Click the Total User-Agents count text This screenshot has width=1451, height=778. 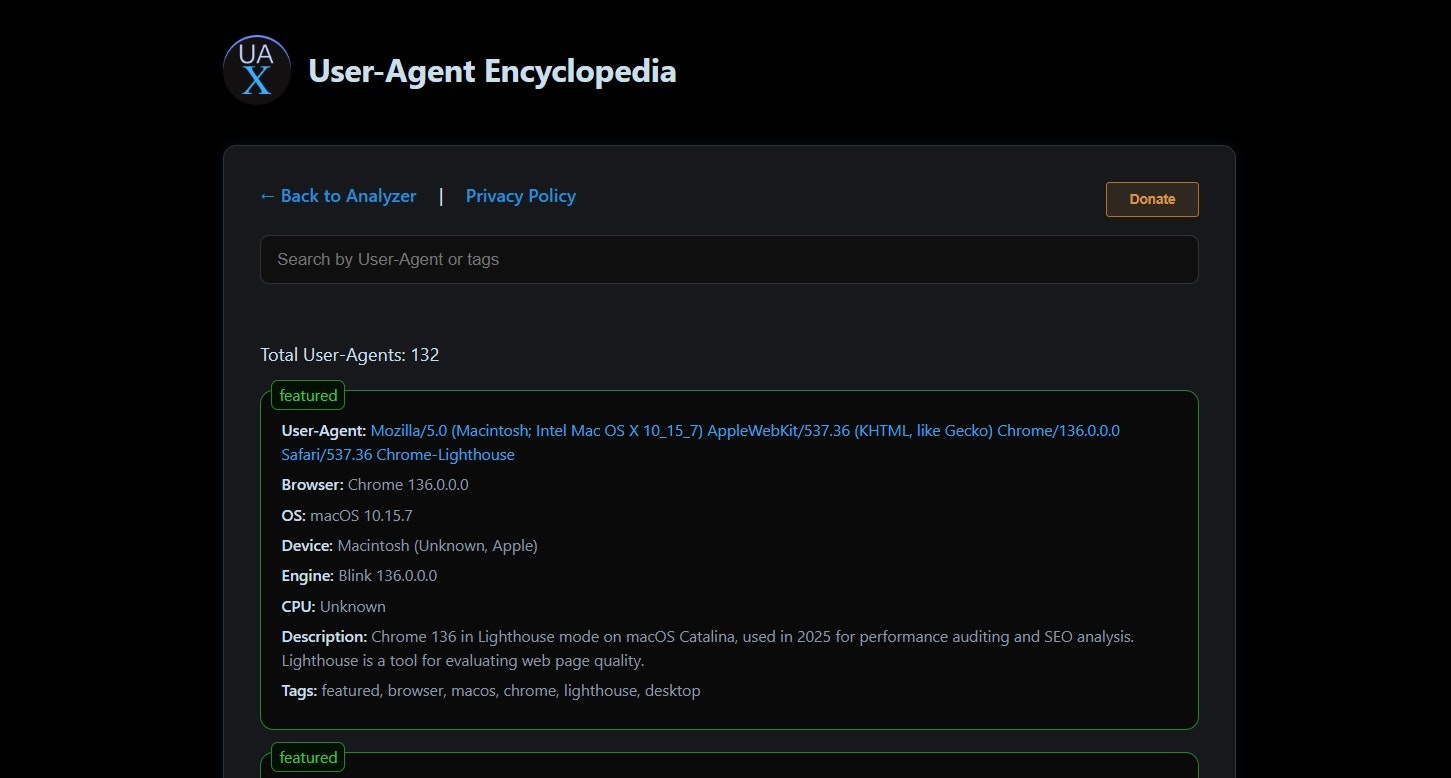click(x=349, y=355)
